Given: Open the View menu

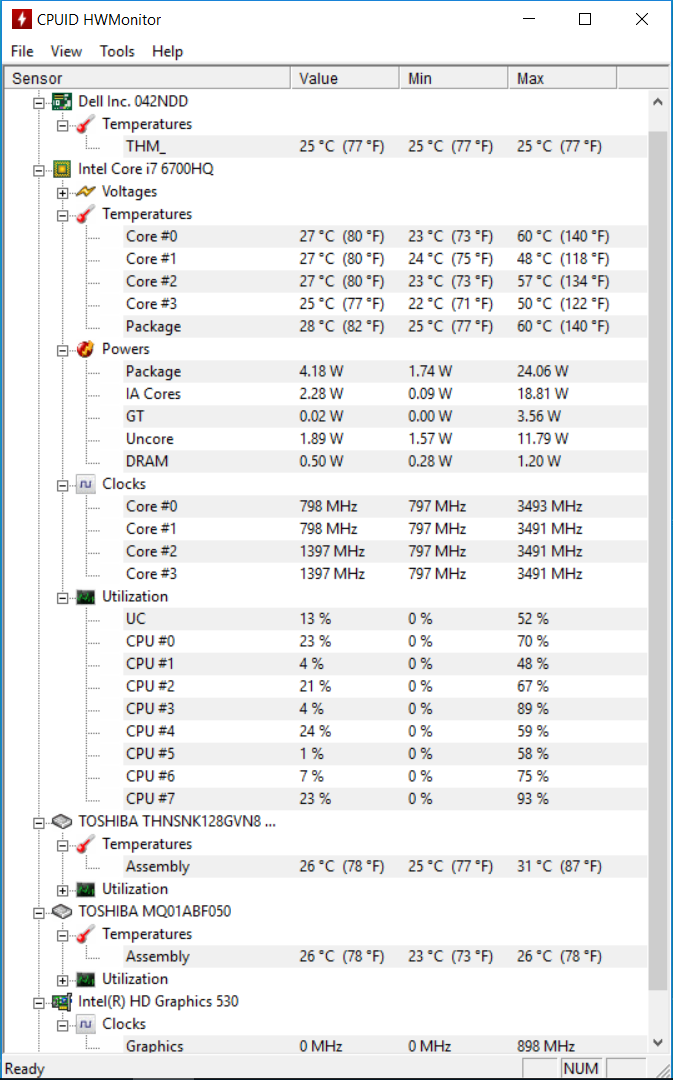Looking at the screenshot, I should click(x=66, y=51).
